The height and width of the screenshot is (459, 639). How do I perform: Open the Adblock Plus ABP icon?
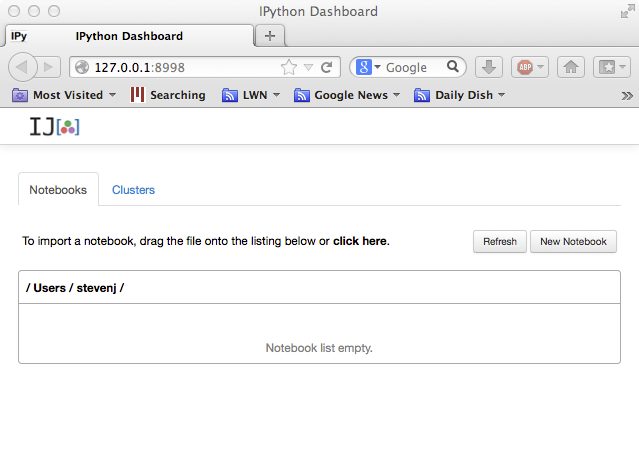tap(525, 67)
